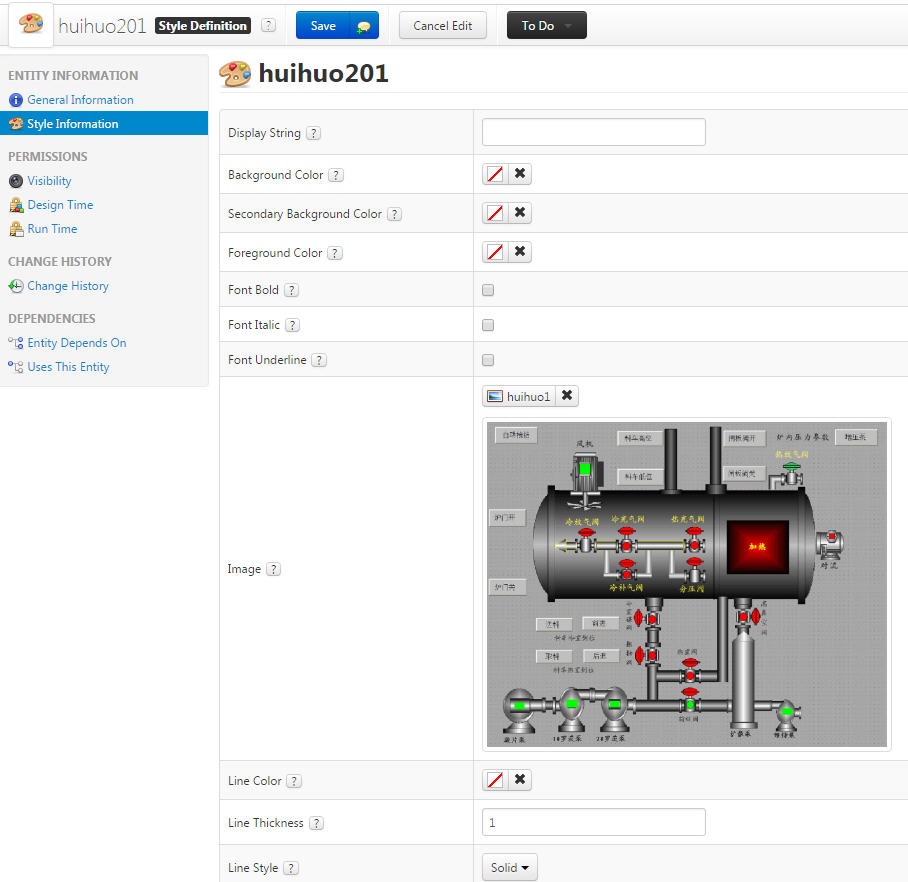This screenshot has width=908, height=882.
Task: Go to General Information section
Action: (x=80, y=100)
